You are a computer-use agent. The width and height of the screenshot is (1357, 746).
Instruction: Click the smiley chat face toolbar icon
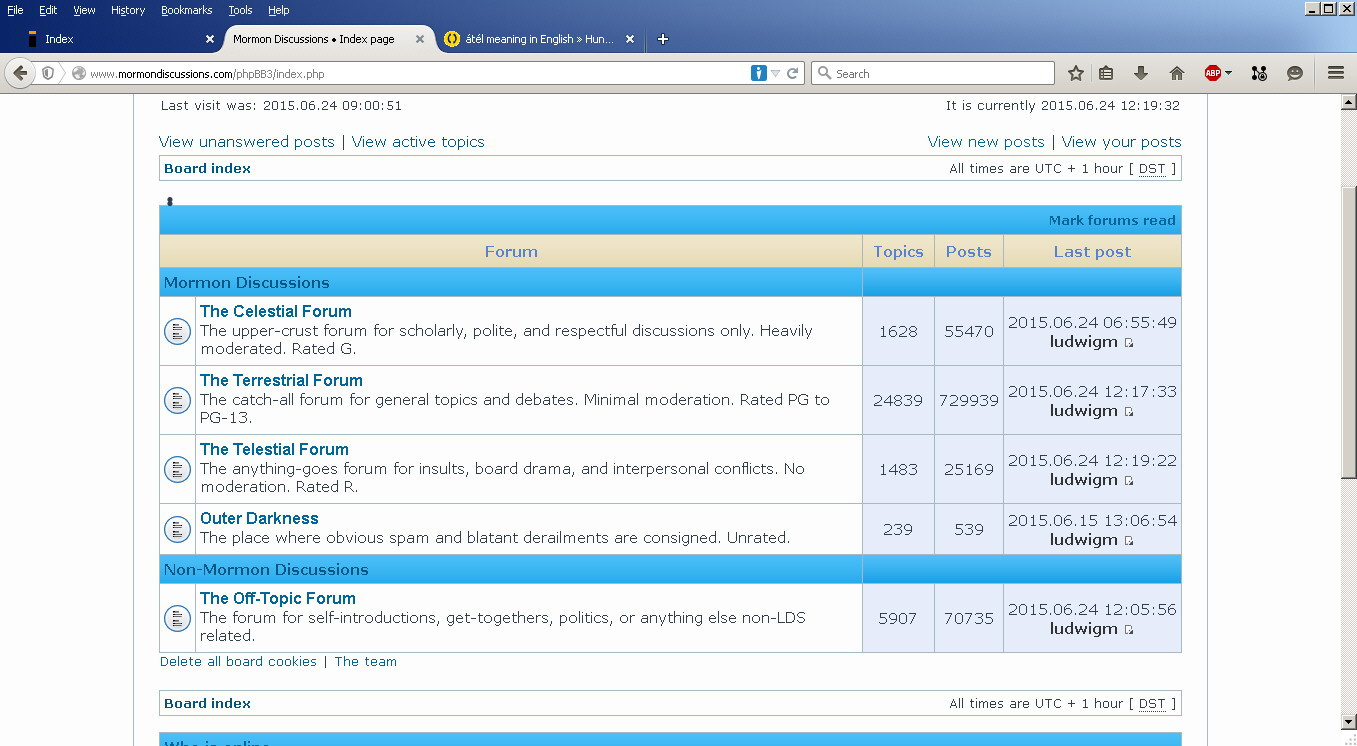(x=1295, y=73)
